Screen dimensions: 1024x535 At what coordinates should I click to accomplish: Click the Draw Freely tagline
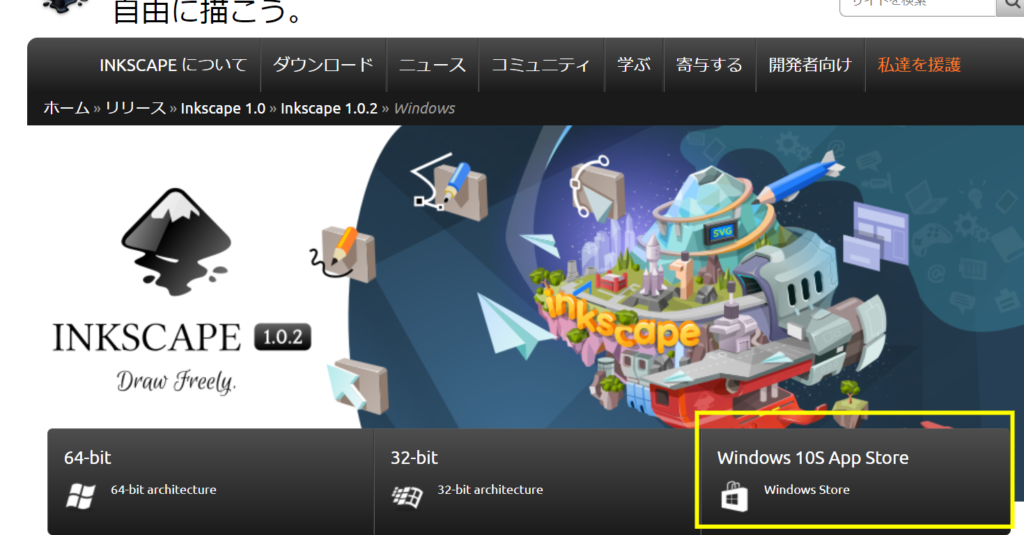[176, 381]
